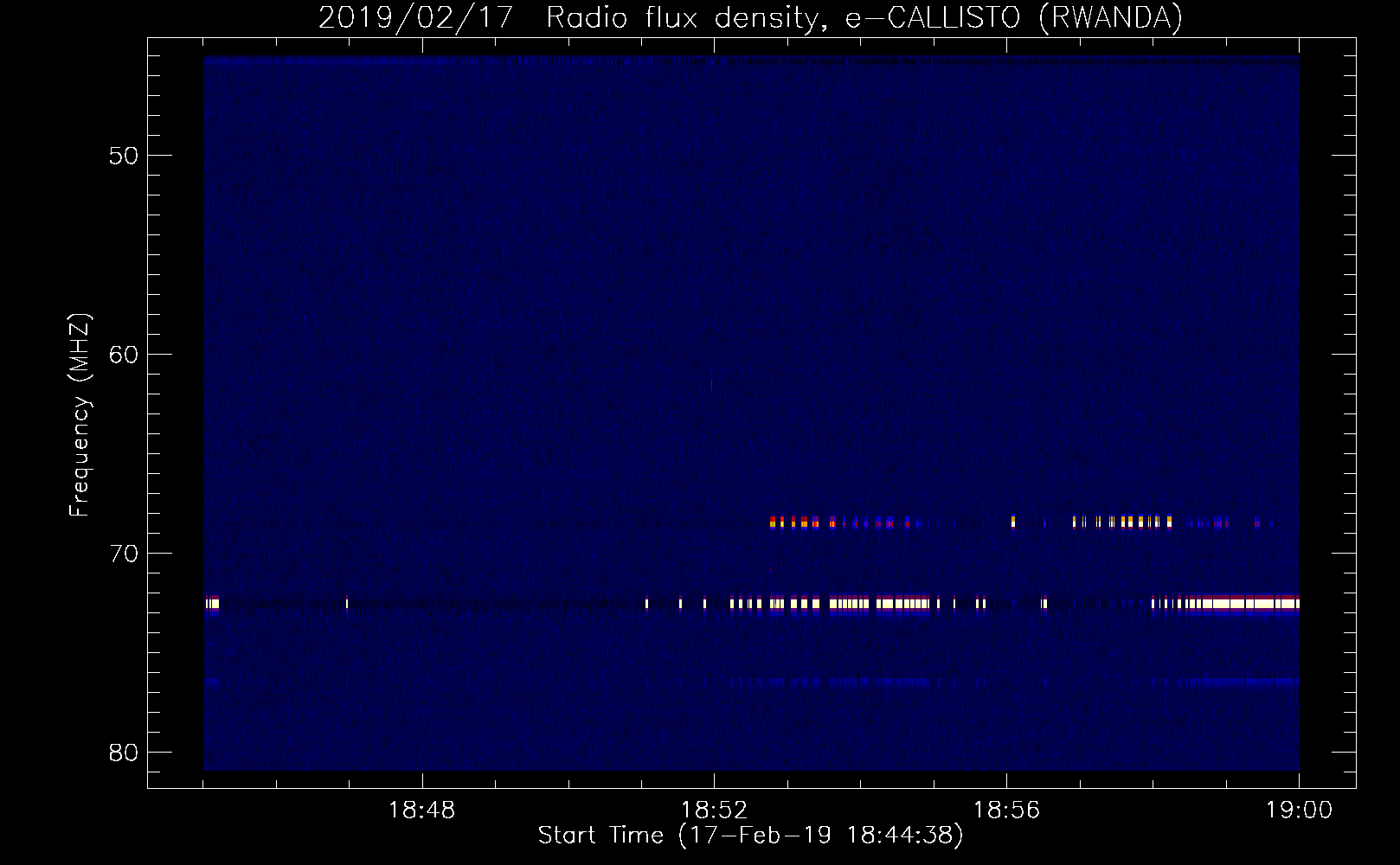This screenshot has height=865, width=1400.
Task: Click the 'Start Time (17-Feb-19 18:44:38)' label
Action: click(750, 836)
